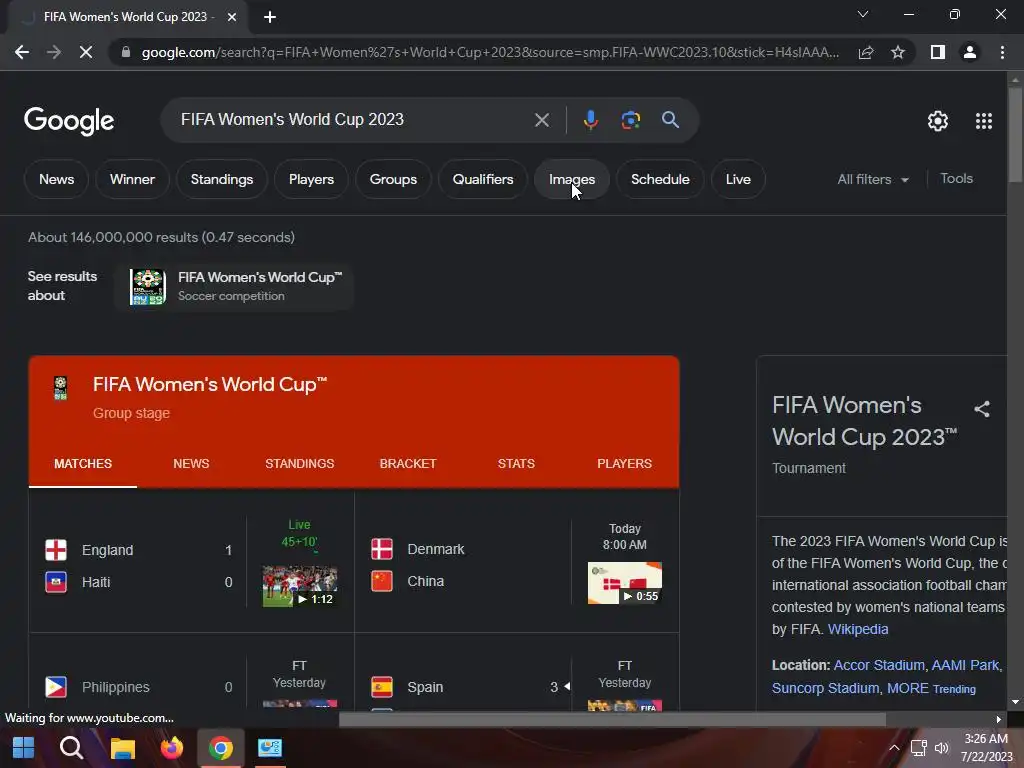Click the vertical page scrollbar
1024x768 pixels.
[1015, 134]
